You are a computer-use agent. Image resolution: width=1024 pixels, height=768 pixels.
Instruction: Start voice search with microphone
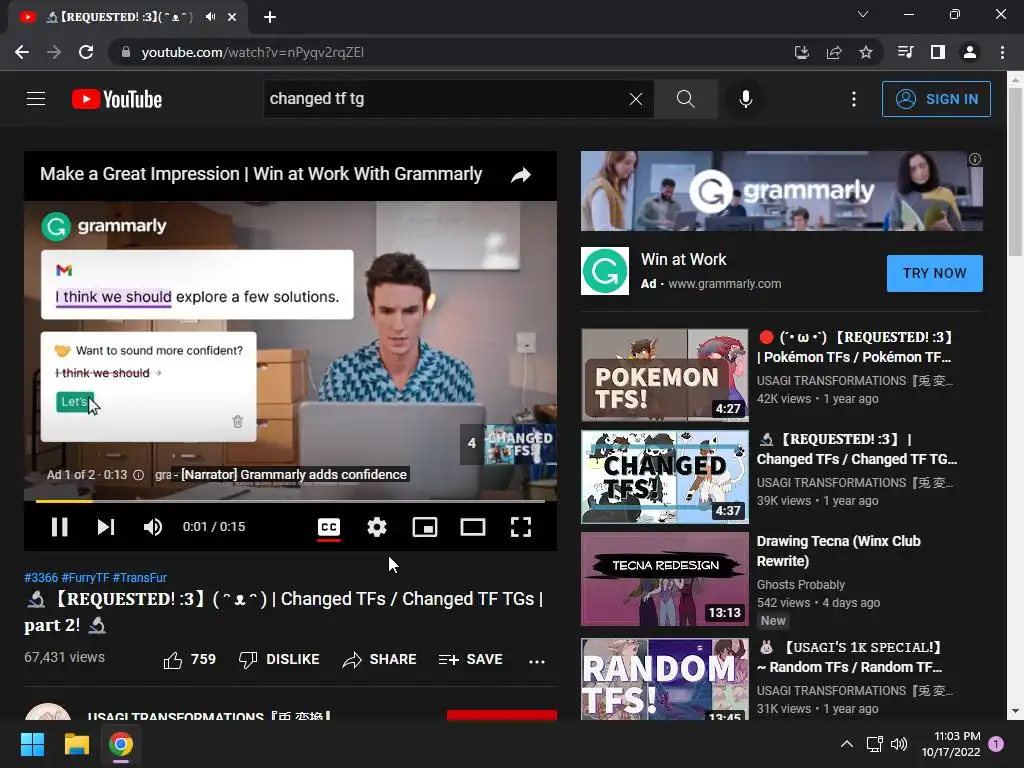(x=745, y=99)
